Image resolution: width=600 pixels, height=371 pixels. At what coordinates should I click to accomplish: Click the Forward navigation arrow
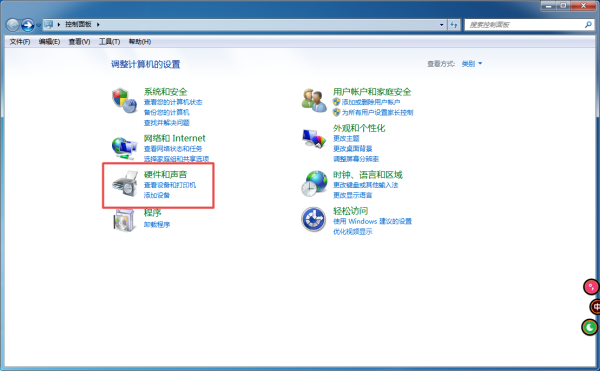[28, 25]
